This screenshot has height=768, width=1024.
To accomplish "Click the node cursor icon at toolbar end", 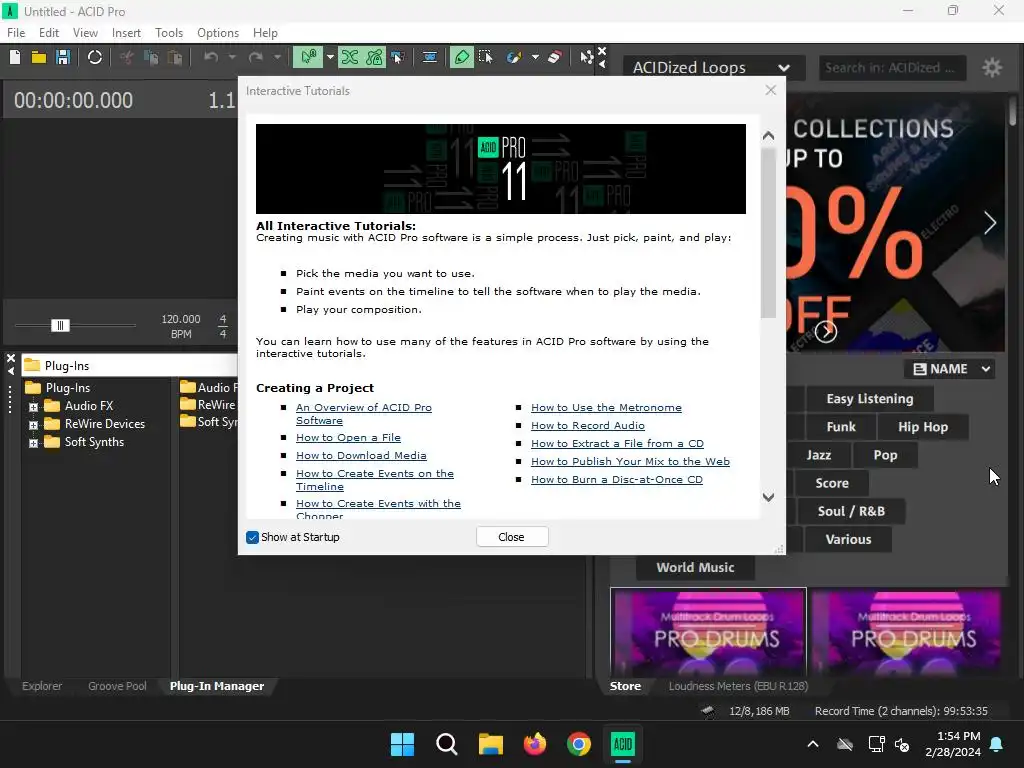I will pos(586,57).
